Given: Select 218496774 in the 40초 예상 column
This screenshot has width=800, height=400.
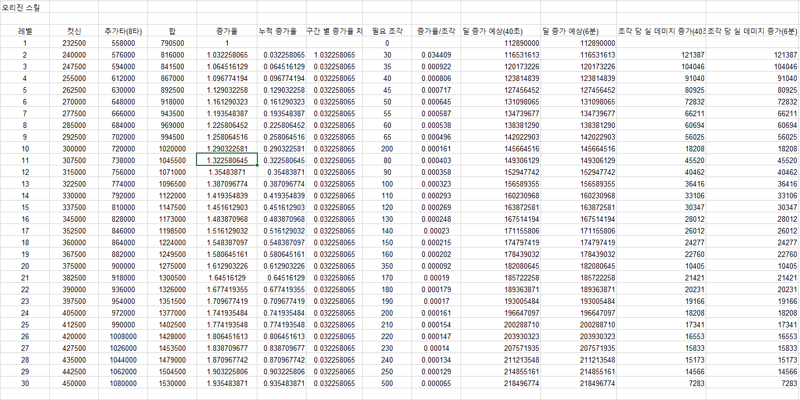Looking at the screenshot, I should click(x=501, y=383).
